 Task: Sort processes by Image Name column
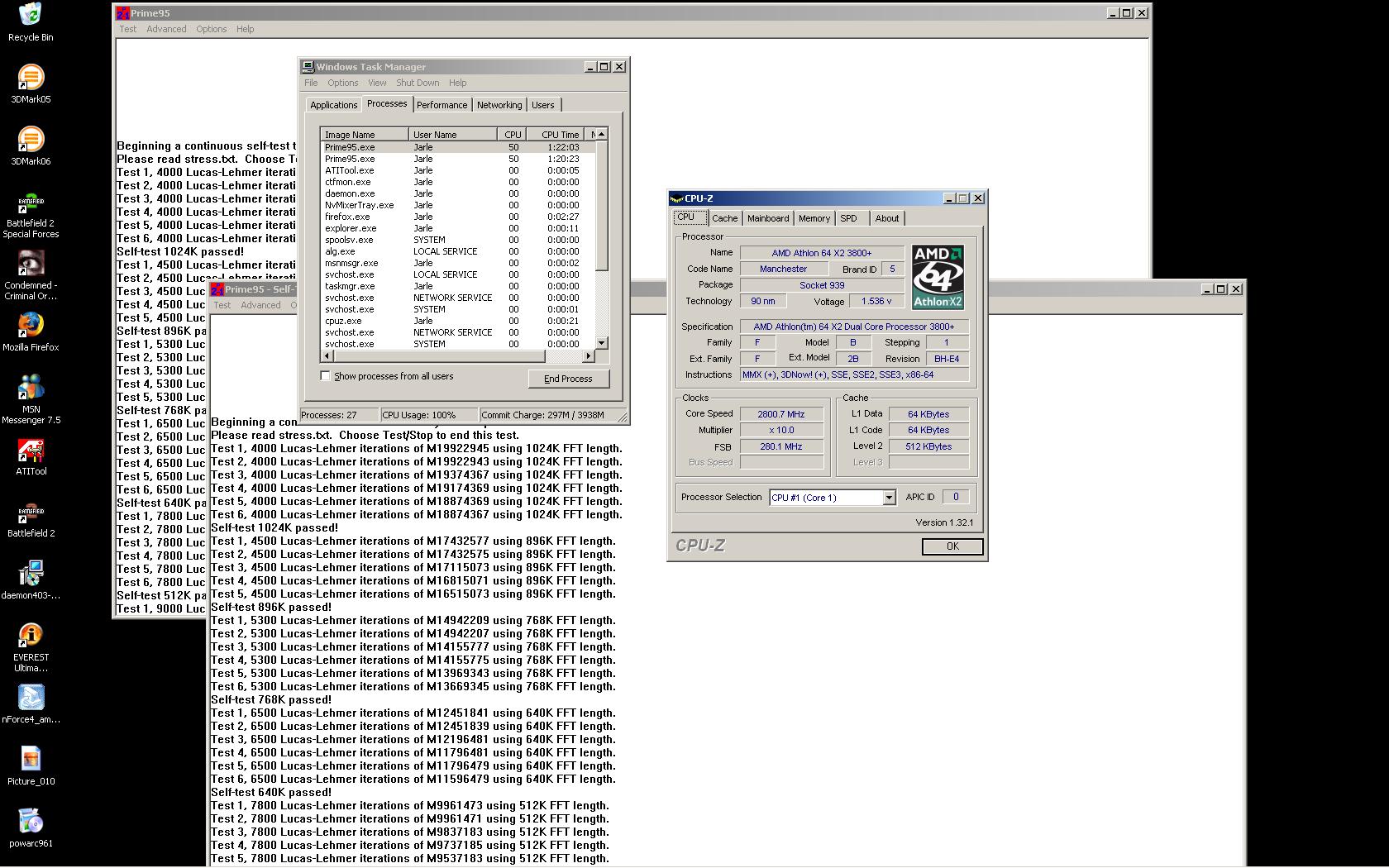point(365,135)
